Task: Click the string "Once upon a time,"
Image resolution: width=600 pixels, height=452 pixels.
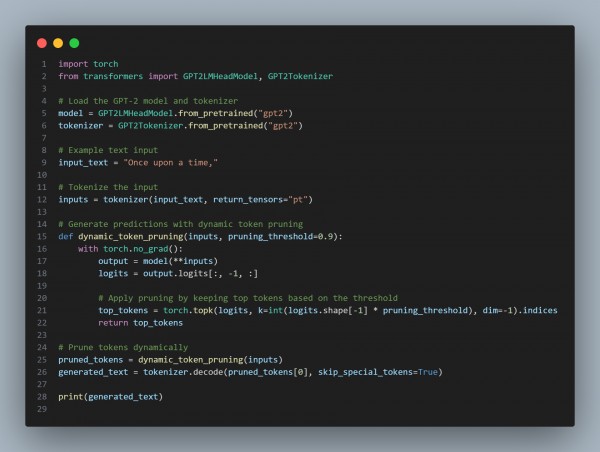Action: [x=170, y=163]
